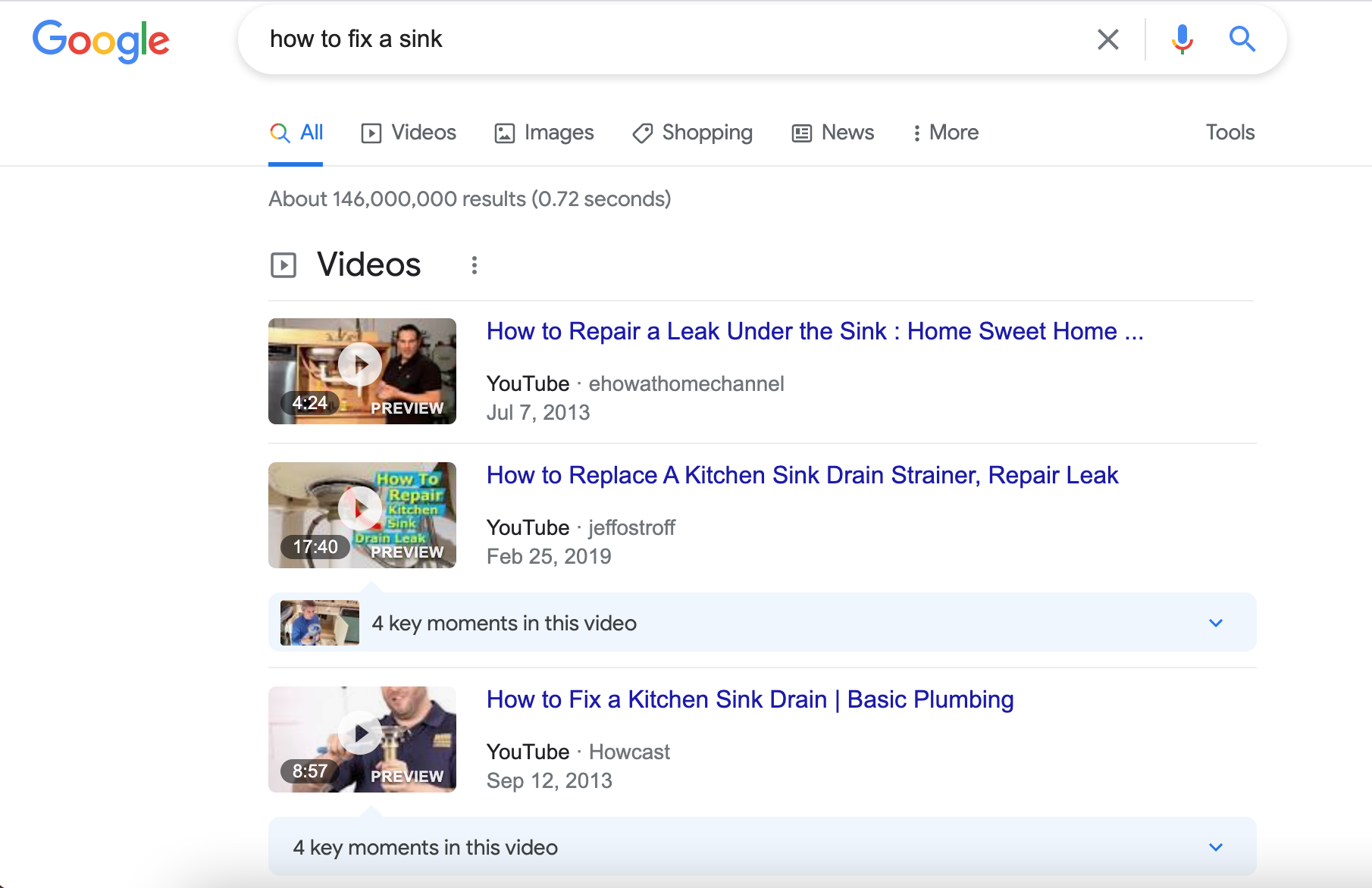This screenshot has width=1372, height=888.
Task: Select the All tab
Action: 296,133
